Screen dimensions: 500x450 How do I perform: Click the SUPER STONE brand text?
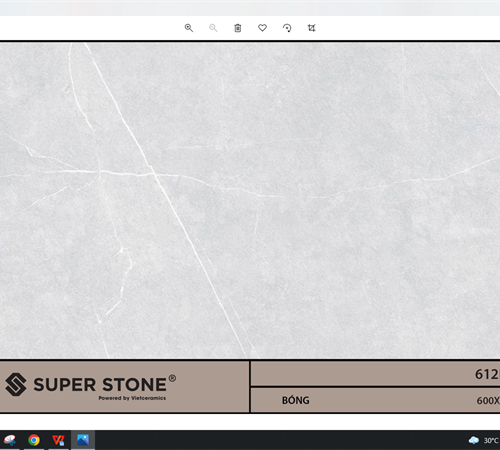(x=100, y=385)
